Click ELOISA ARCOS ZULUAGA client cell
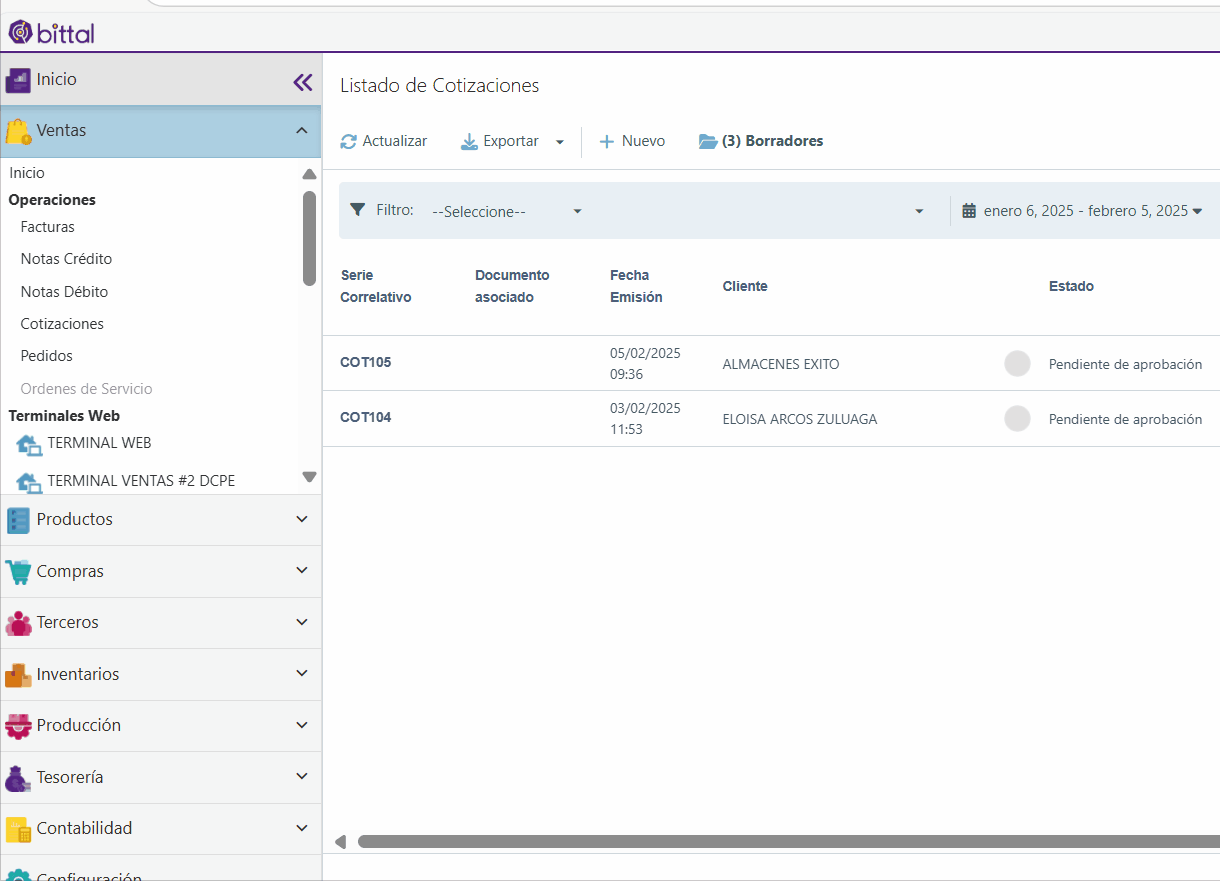Image resolution: width=1220 pixels, height=881 pixels. [800, 419]
